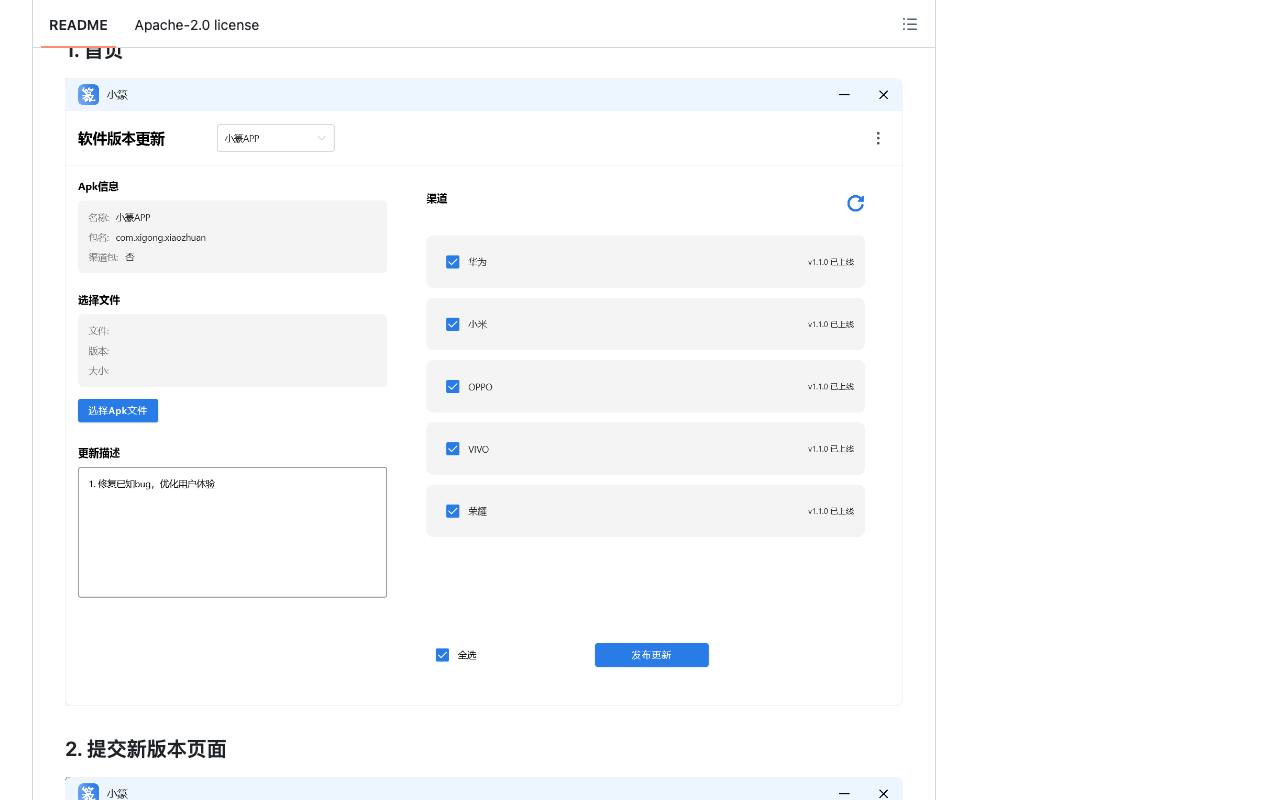This screenshot has width=1280, height=800.
Task: Focus the 更新描述 text area
Action: point(232,532)
